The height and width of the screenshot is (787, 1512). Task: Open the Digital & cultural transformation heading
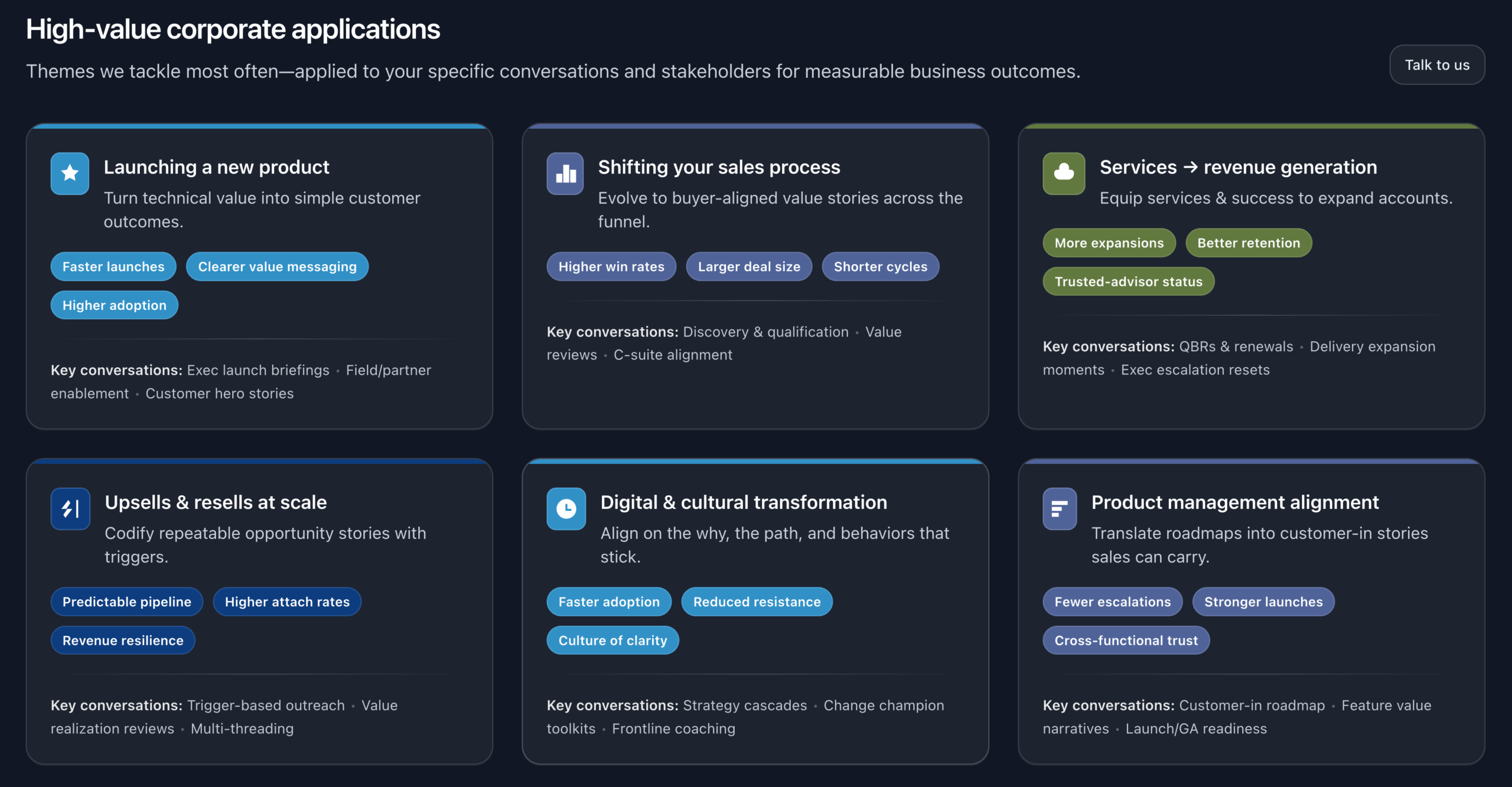(x=744, y=502)
